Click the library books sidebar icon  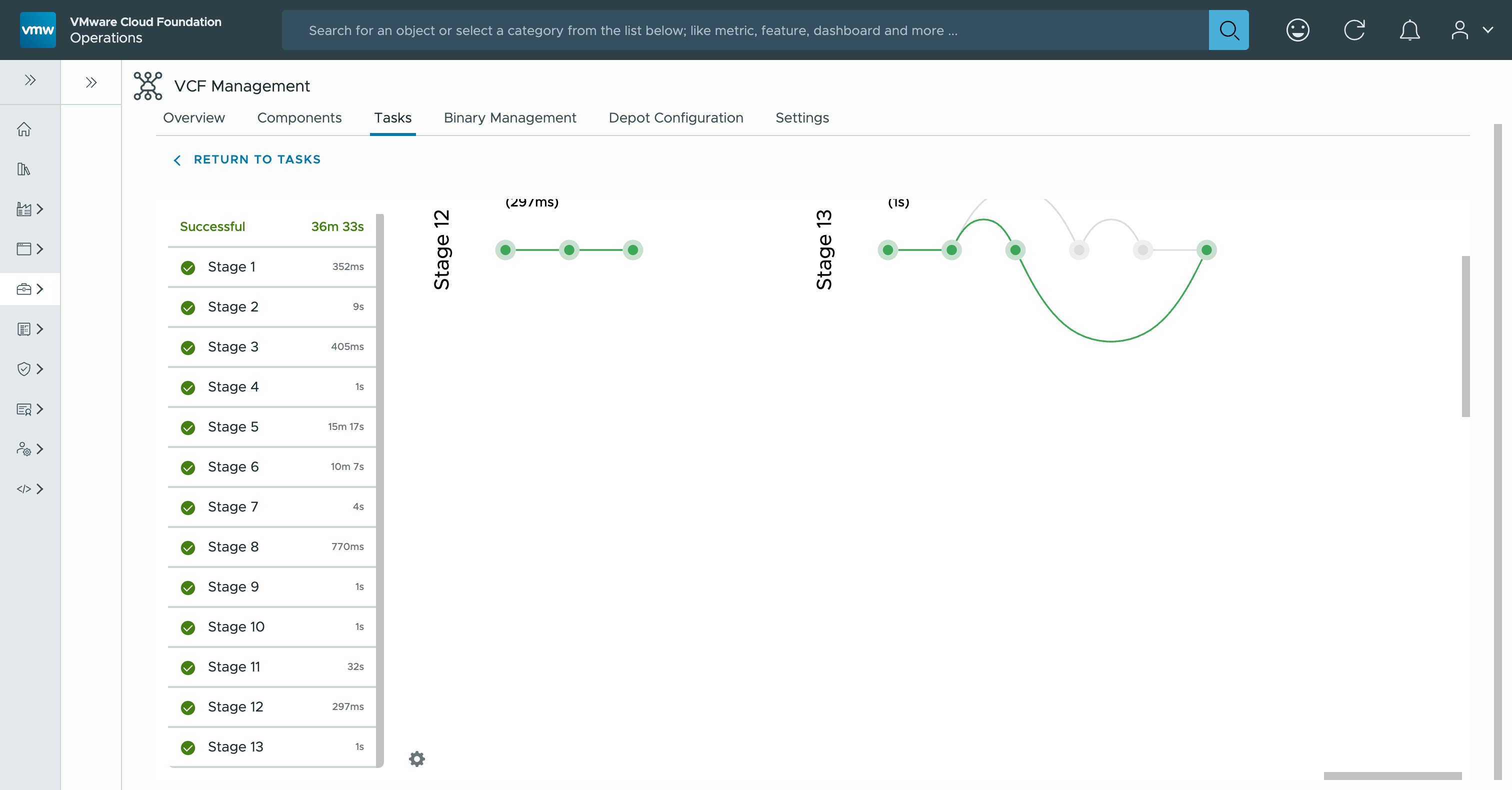coord(24,169)
